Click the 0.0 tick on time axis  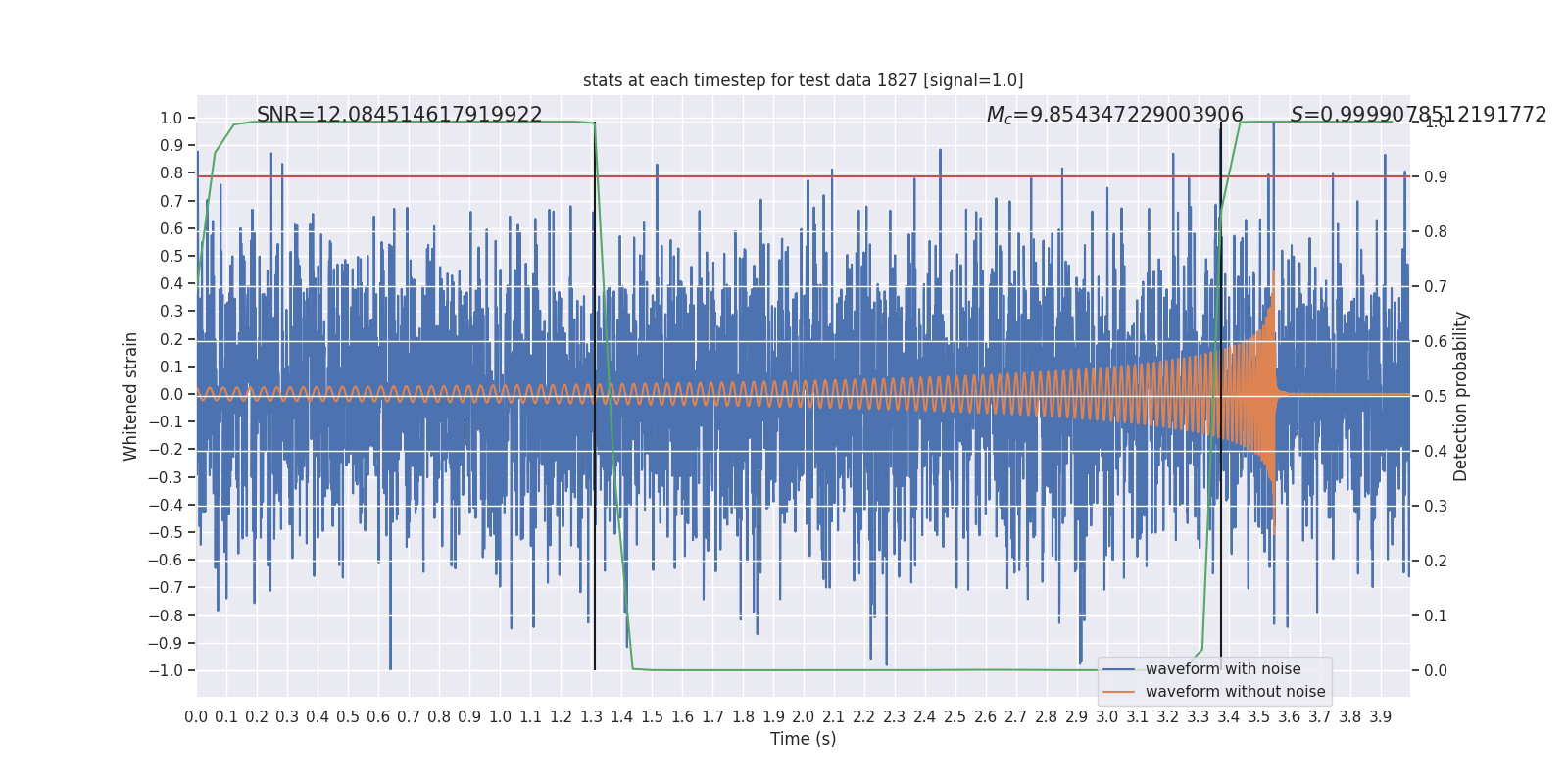196,717
